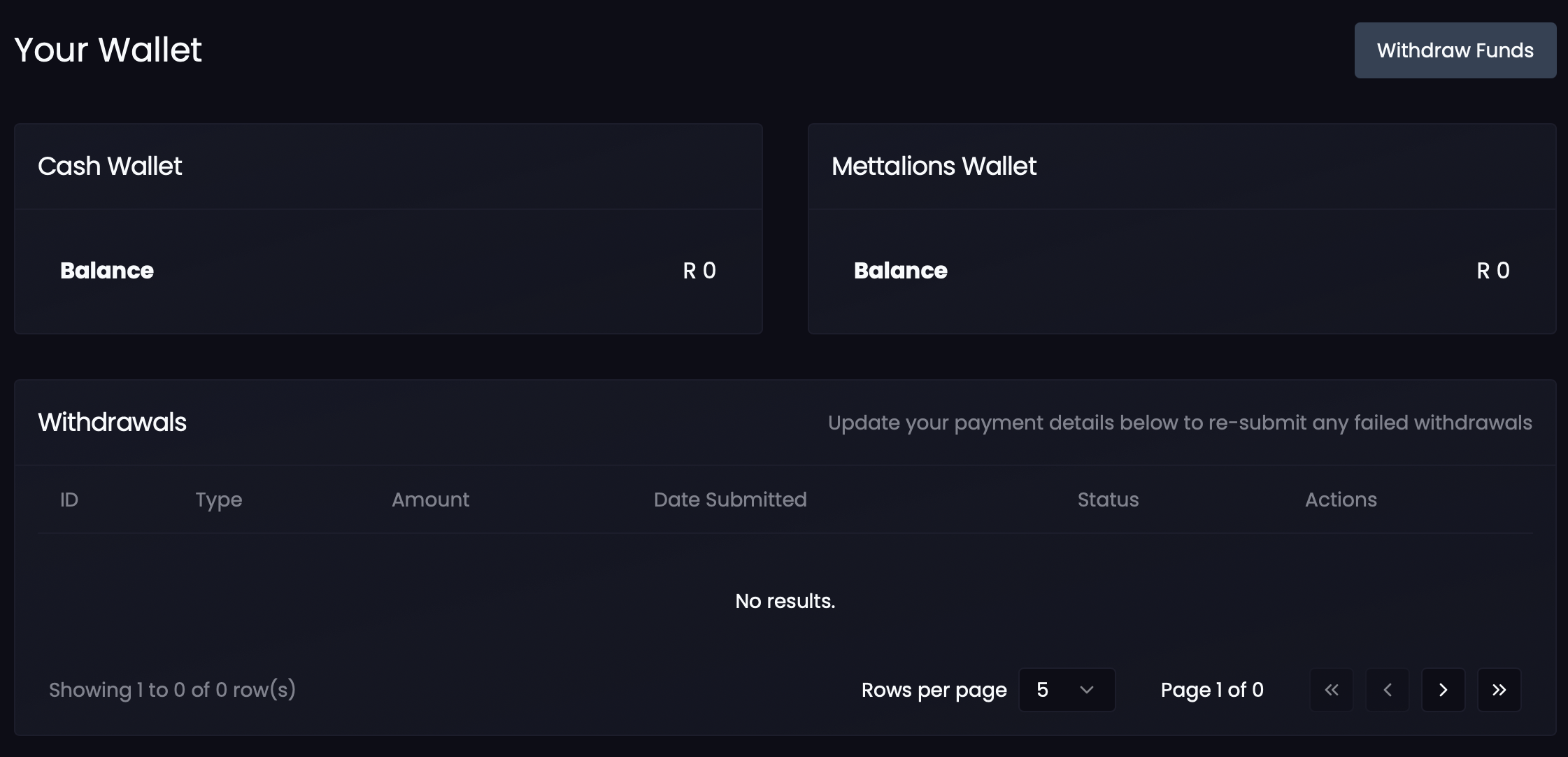Go to the previous withdrawals page
This screenshot has height=757, width=1568.
[x=1388, y=690]
